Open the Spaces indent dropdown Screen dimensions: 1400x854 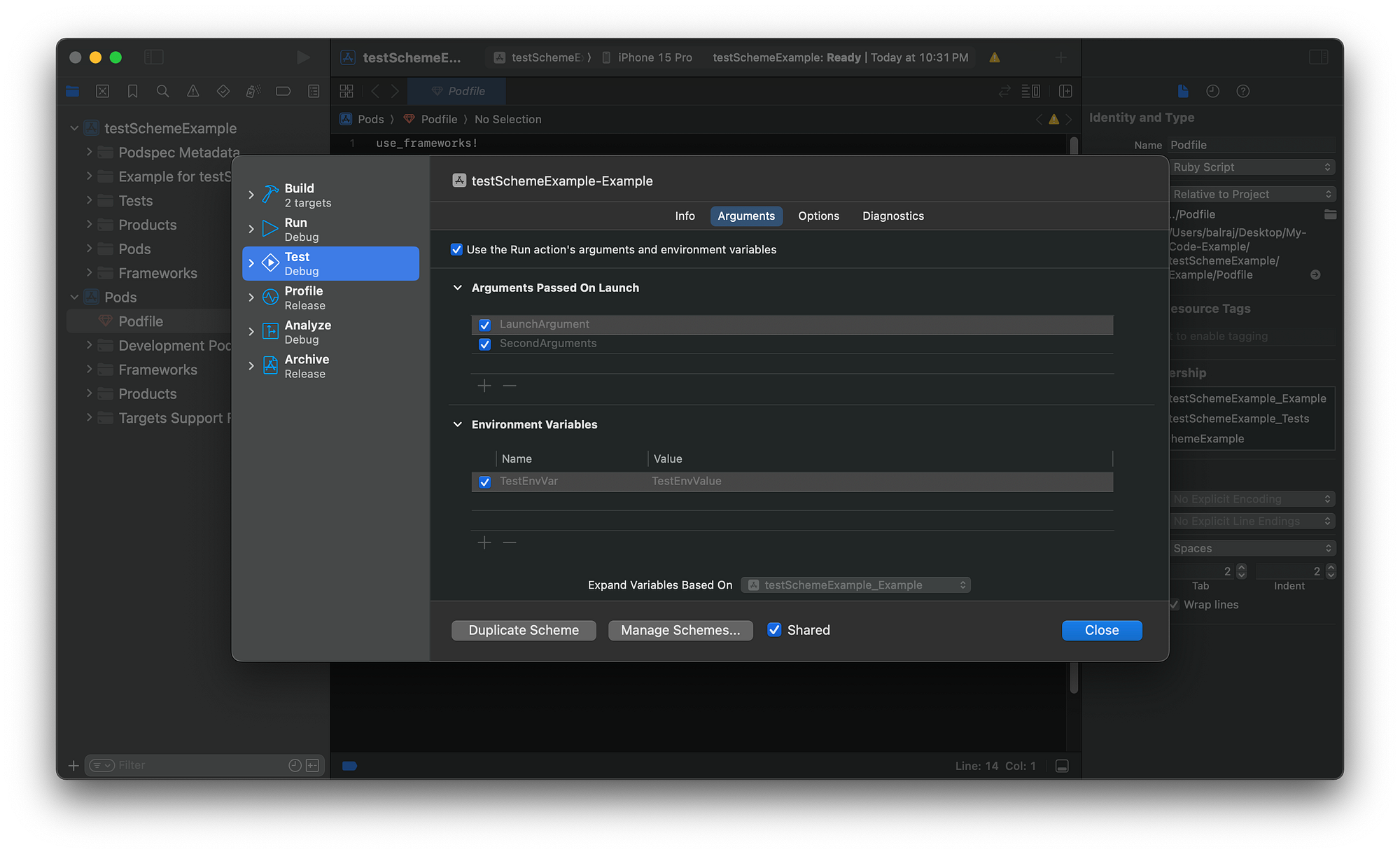point(1252,548)
